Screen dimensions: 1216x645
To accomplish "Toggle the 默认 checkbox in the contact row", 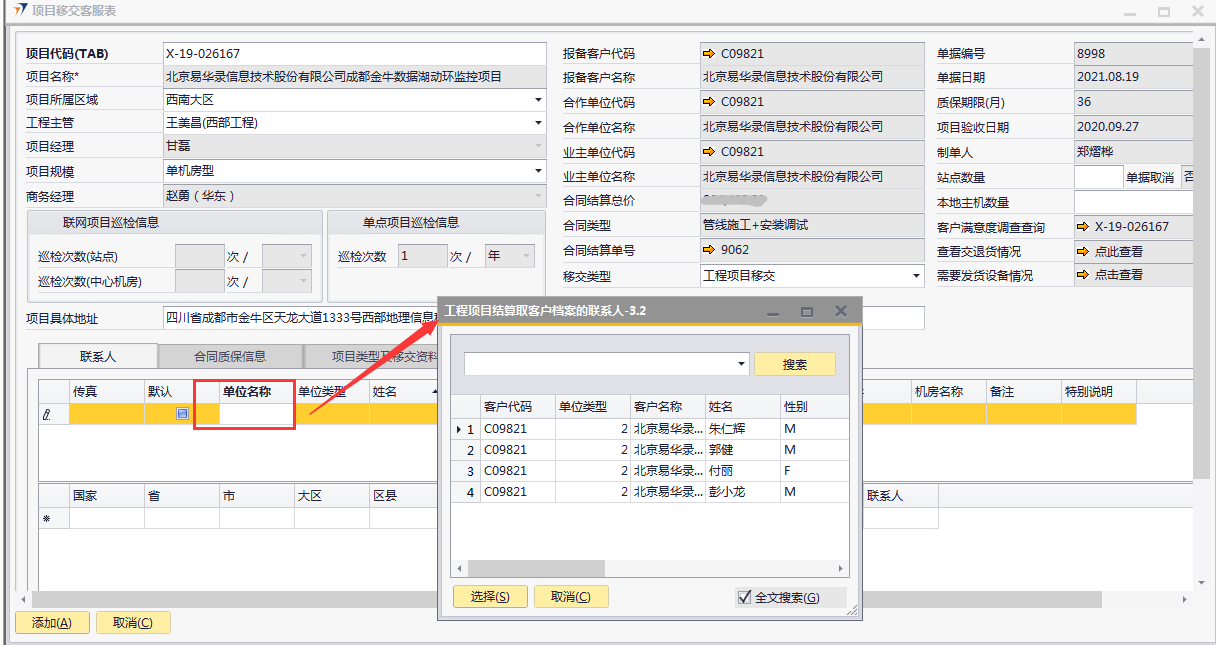I will pos(182,413).
